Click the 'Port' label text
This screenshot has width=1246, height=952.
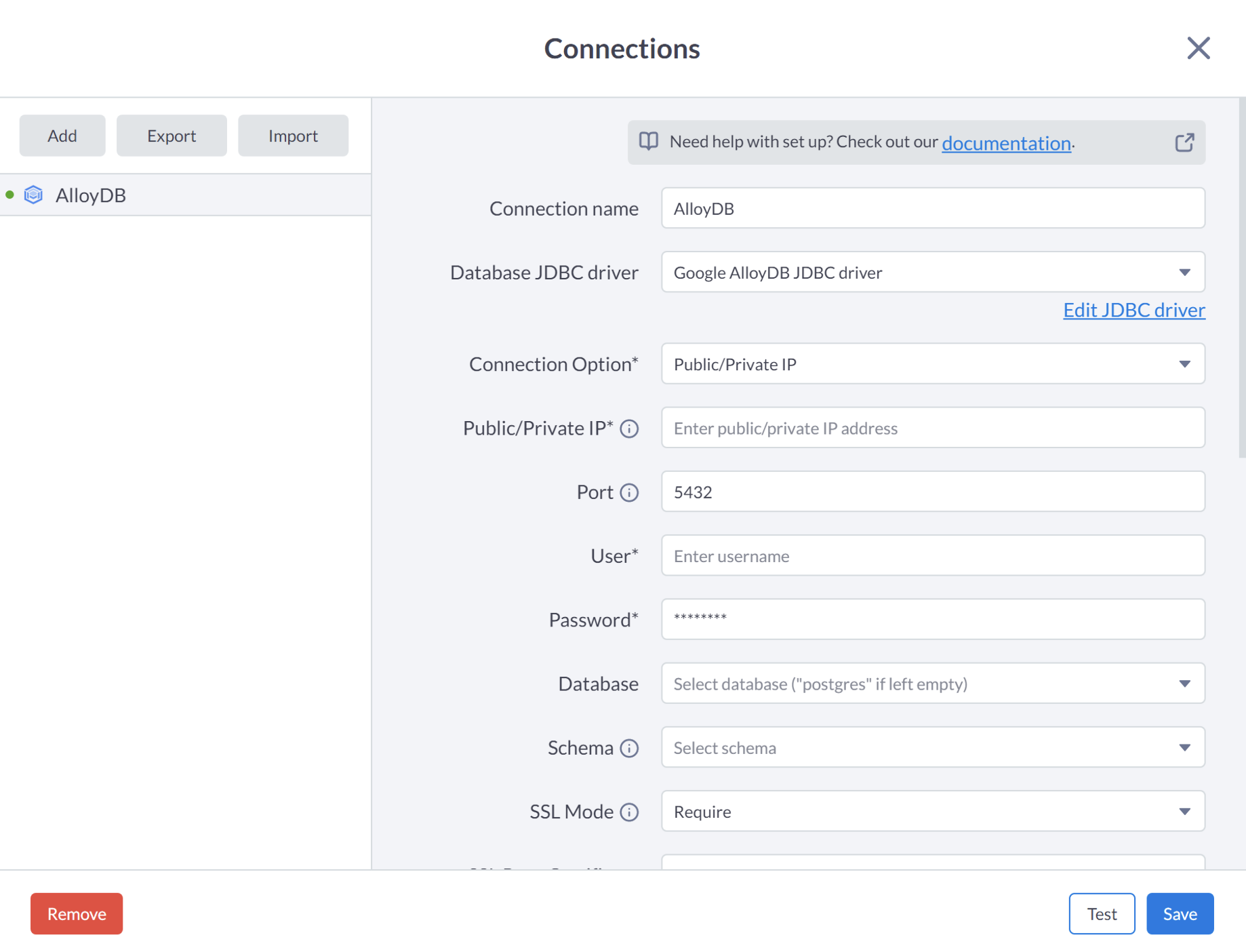coord(595,492)
